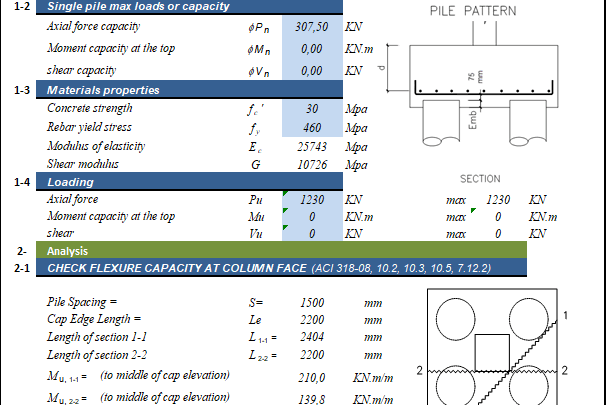Click the section number '1-3' label
The image size is (606, 405).
(22, 90)
